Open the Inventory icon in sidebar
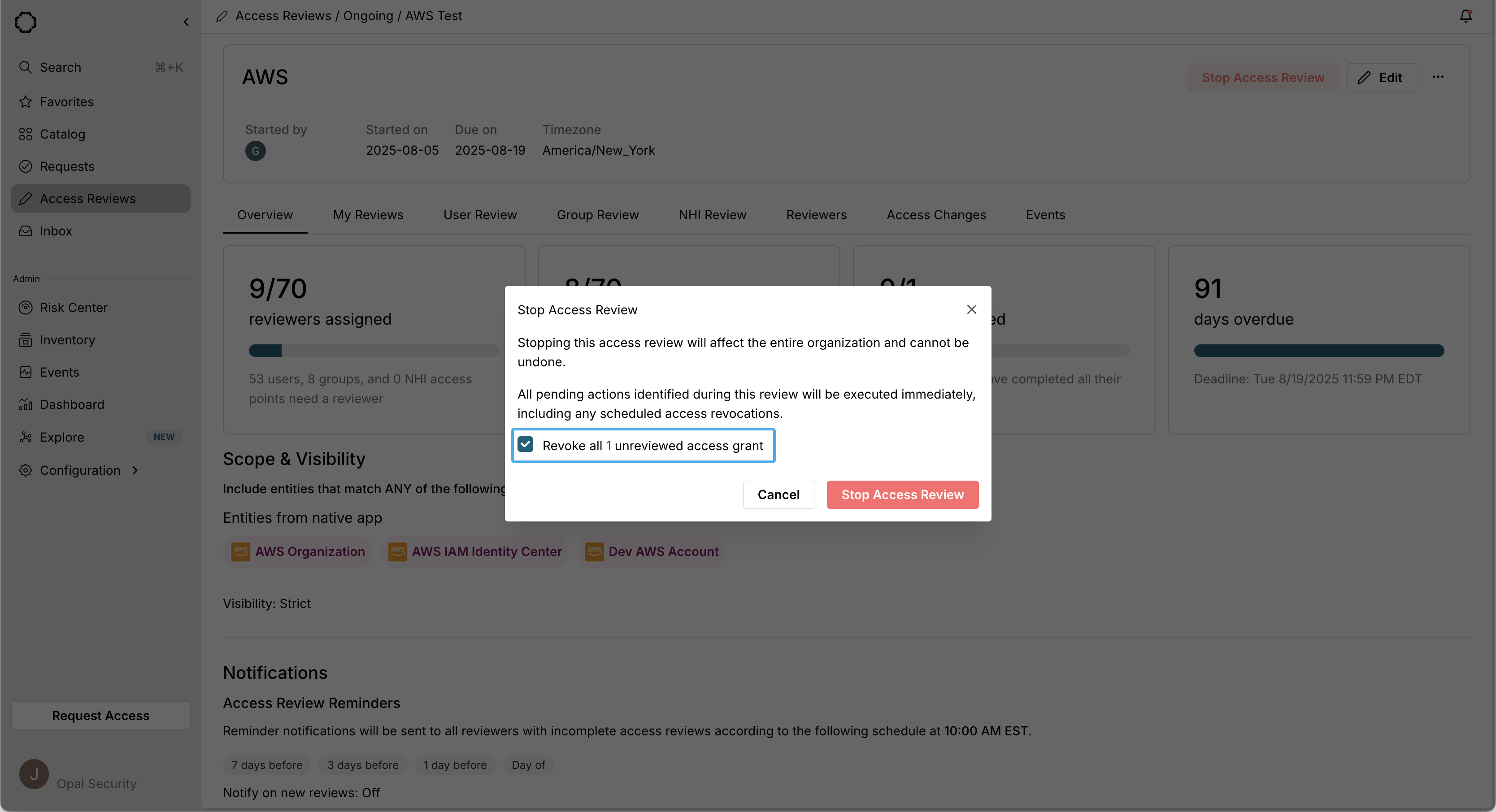 [x=26, y=340]
